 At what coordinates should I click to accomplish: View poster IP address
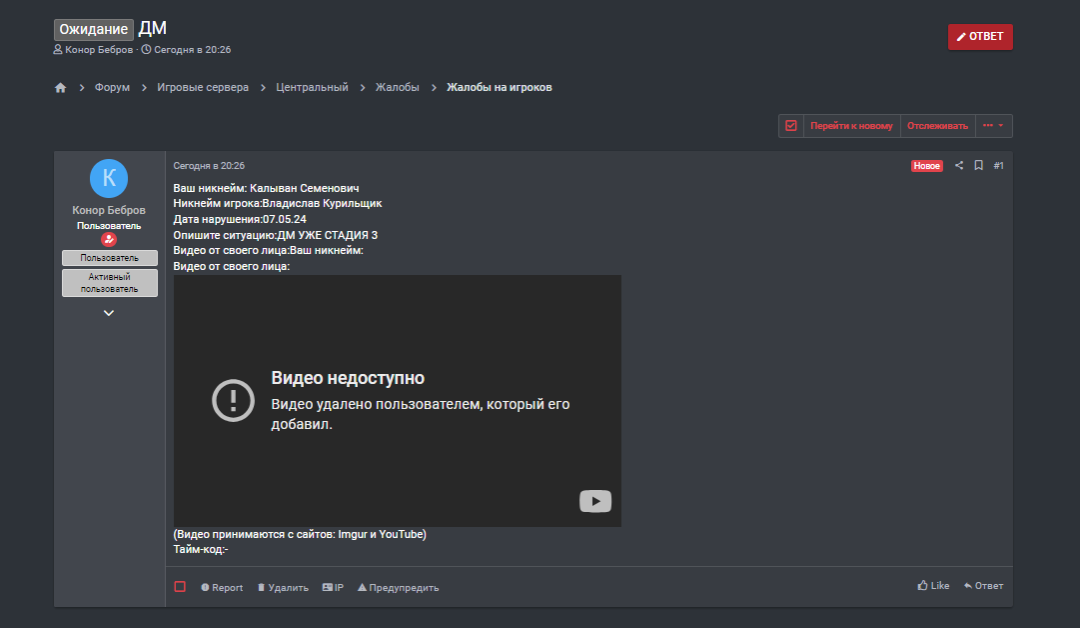coord(333,587)
